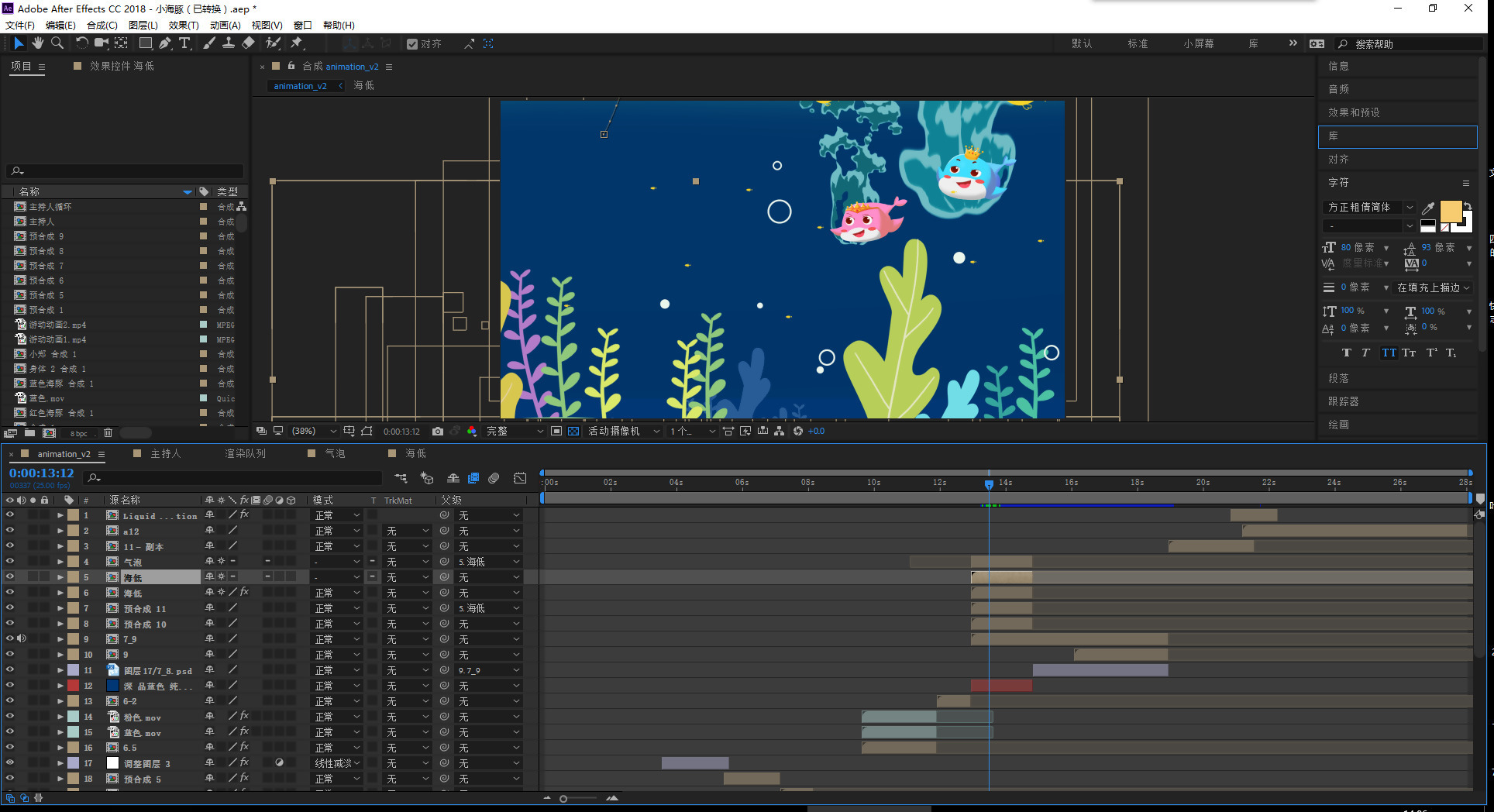Open the Graph Editor
Screen dimensions: 1494x812
click(x=520, y=478)
